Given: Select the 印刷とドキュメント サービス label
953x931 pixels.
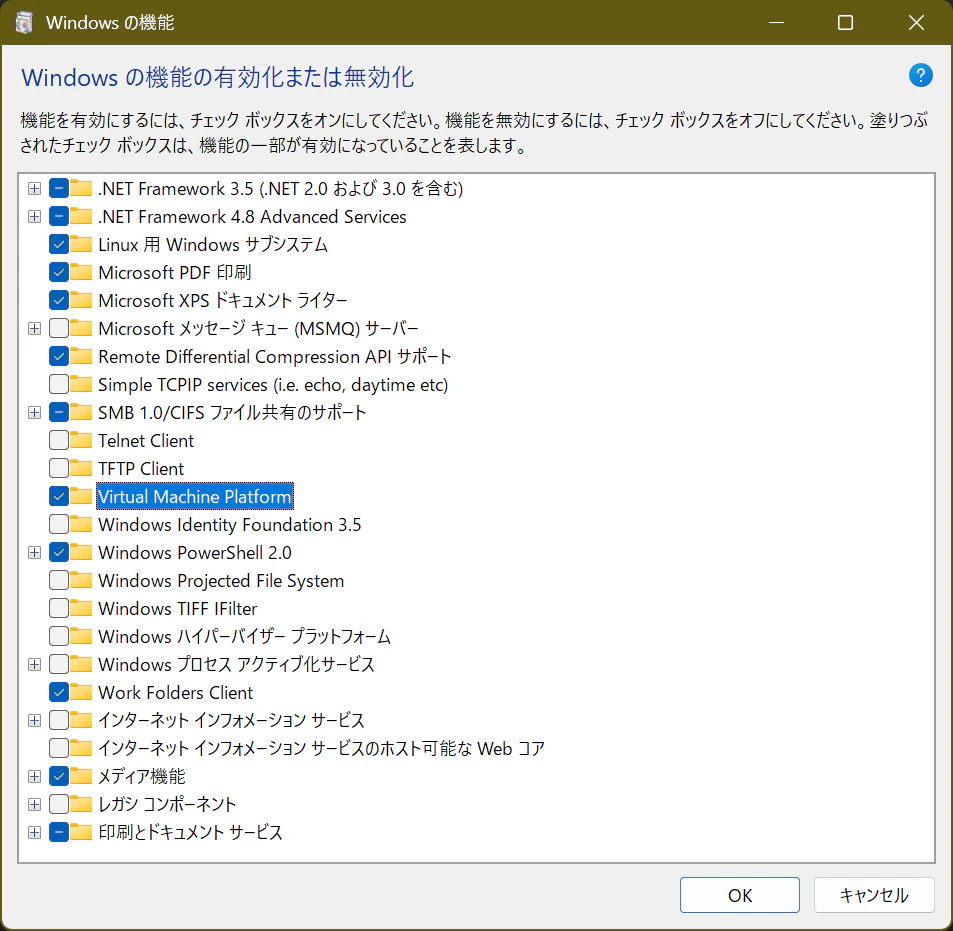Looking at the screenshot, I should click(190, 831).
